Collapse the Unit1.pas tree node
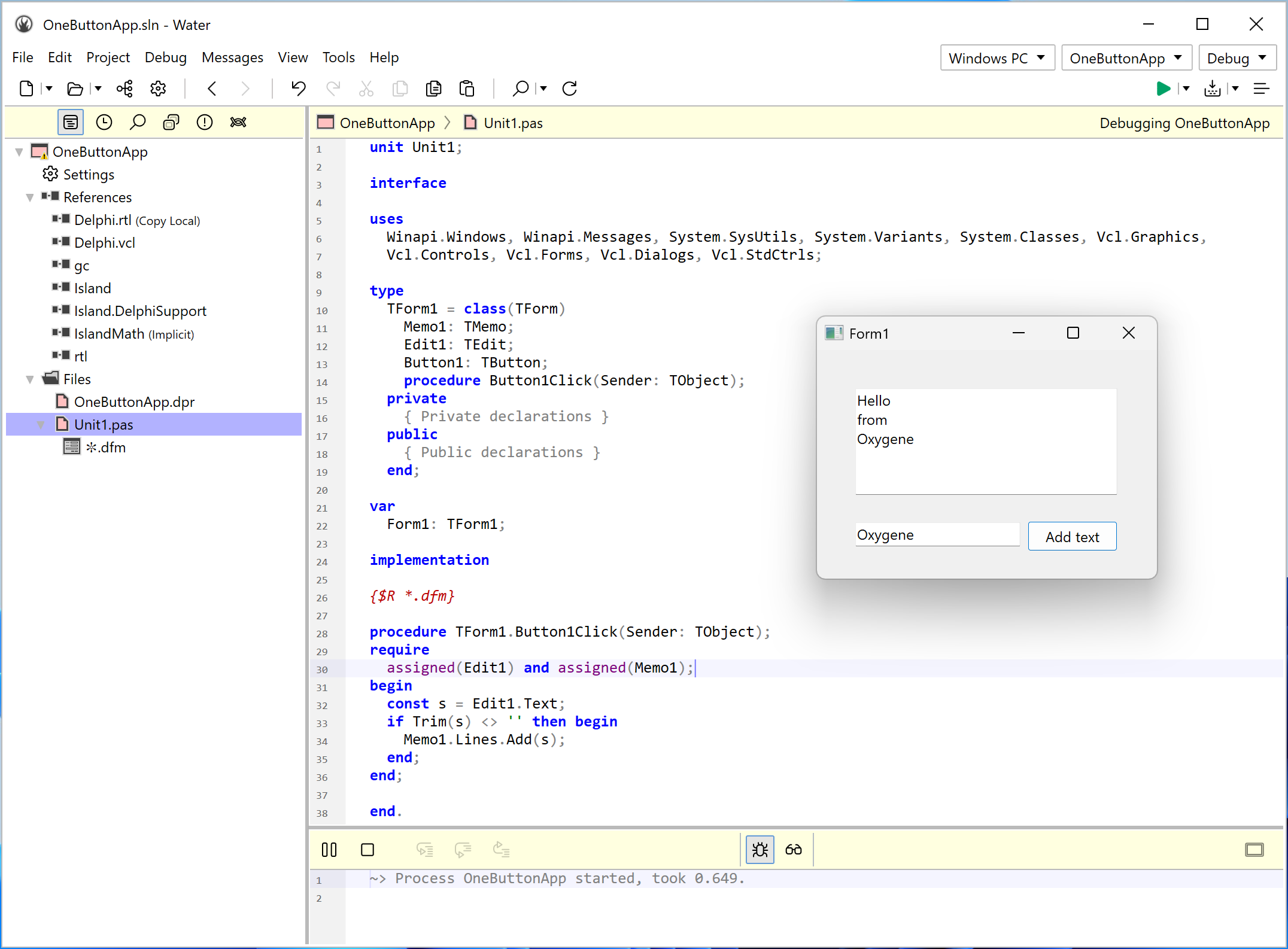Image resolution: width=1288 pixels, height=949 pixels. 41,425
